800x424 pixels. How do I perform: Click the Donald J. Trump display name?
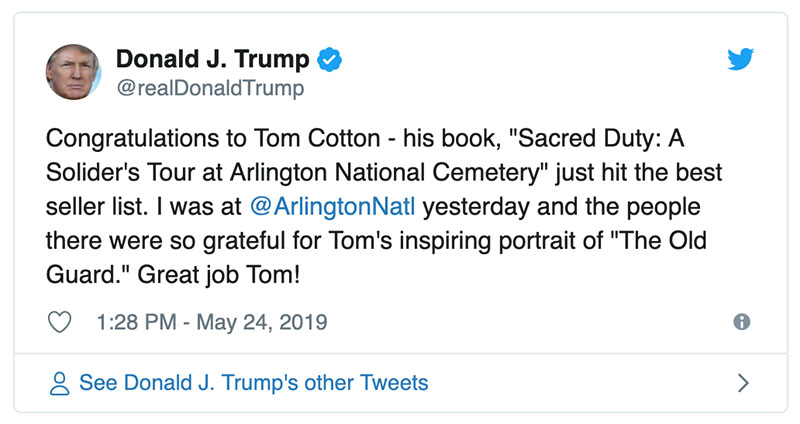point(213,59)
